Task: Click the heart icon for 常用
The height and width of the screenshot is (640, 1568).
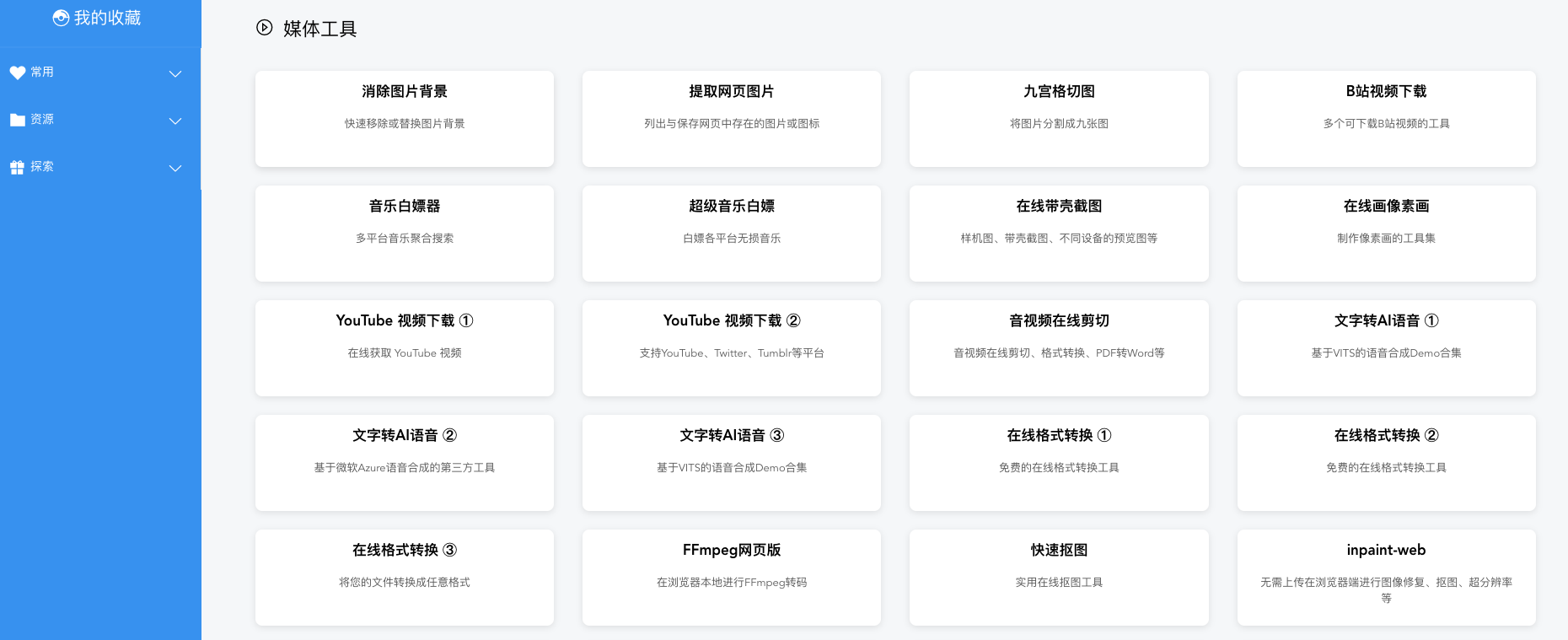Action: [18, 73]
